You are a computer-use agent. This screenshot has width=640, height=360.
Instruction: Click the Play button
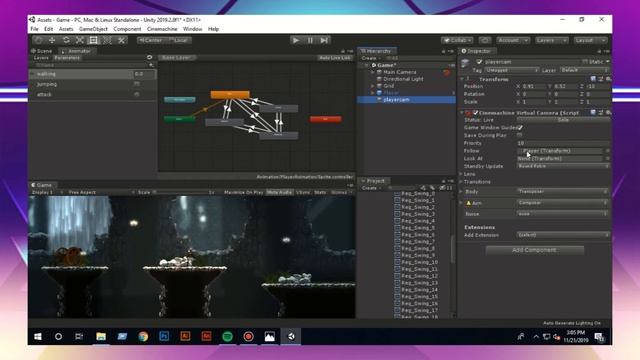coord(296,40)
